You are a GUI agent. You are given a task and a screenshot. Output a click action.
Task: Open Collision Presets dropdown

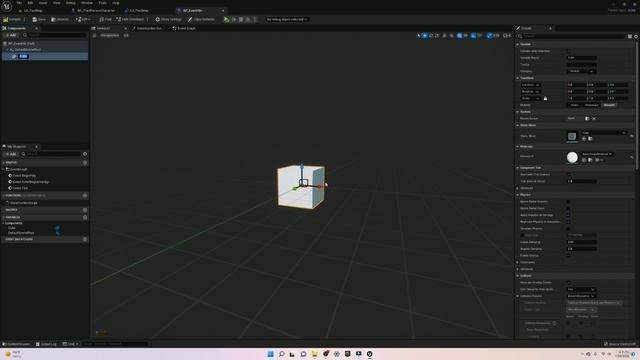click(x=581, y=296)
